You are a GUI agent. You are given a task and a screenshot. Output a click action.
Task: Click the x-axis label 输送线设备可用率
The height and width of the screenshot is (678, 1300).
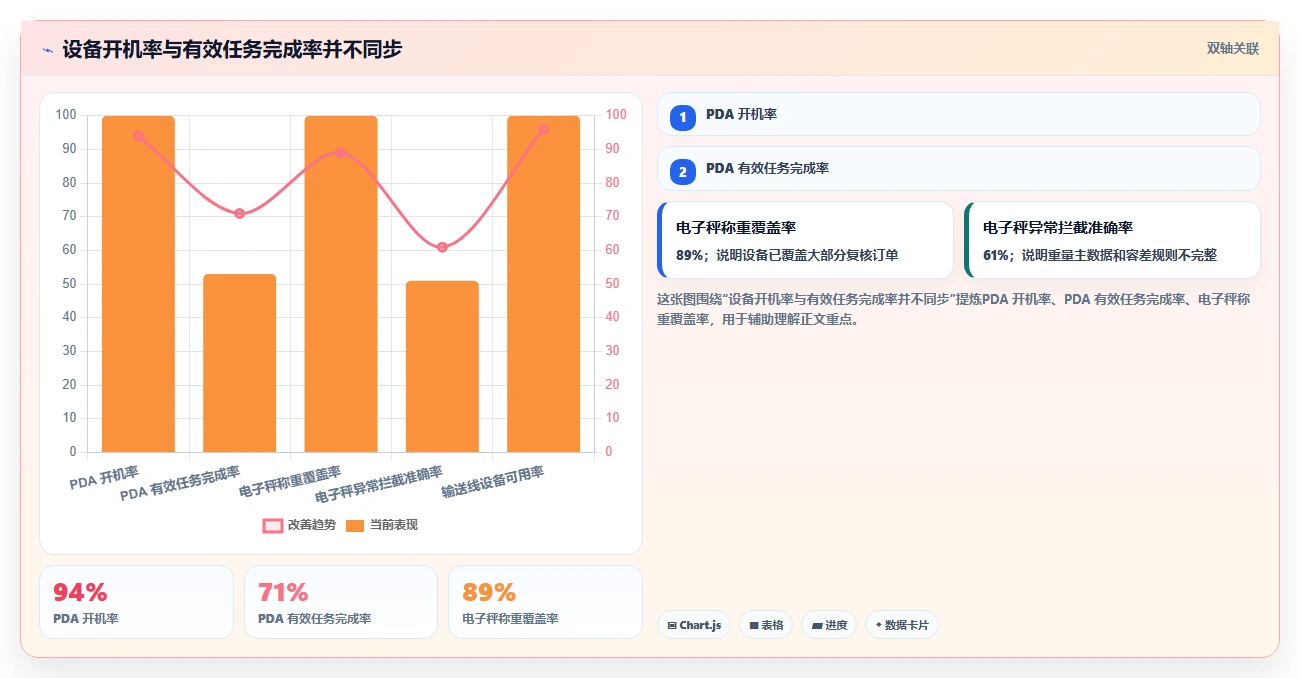tap(494, 482)
